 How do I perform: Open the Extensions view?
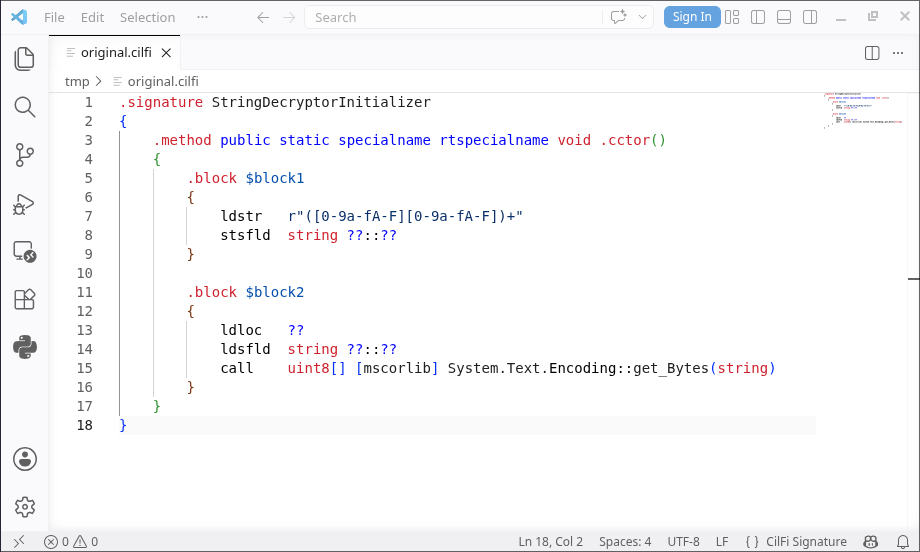click(x=24, y=300)
